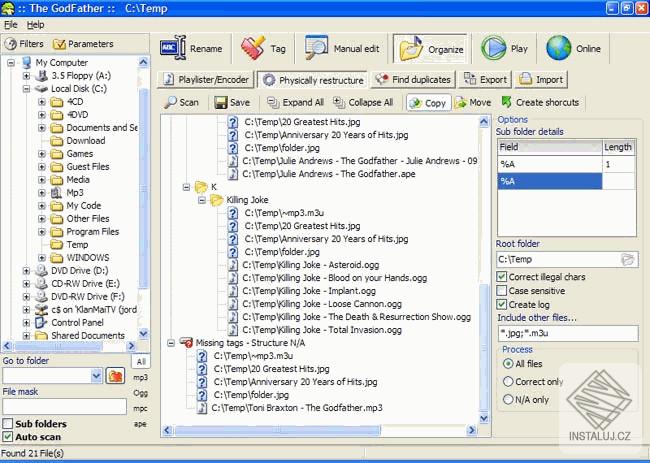Screen dimensions: 650x463
Task: Select the Shared Documents folder
Action: 87,335
